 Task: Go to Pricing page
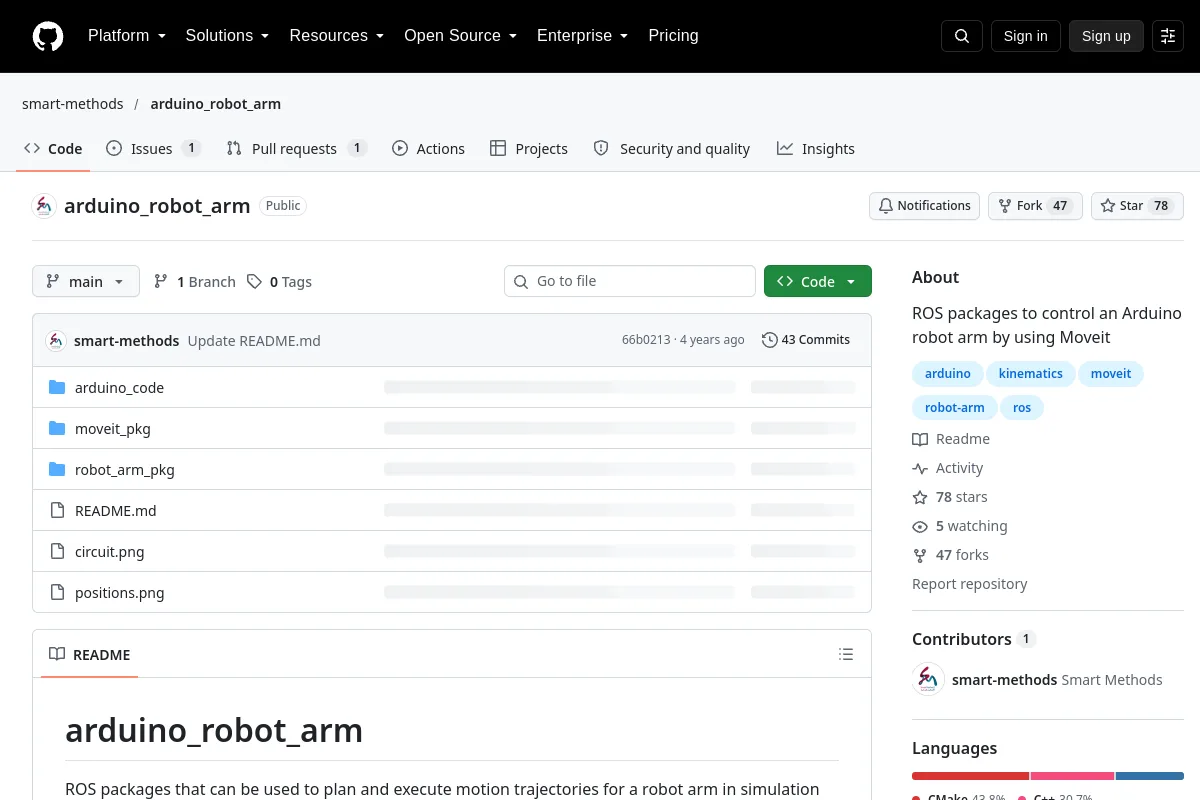673,36
